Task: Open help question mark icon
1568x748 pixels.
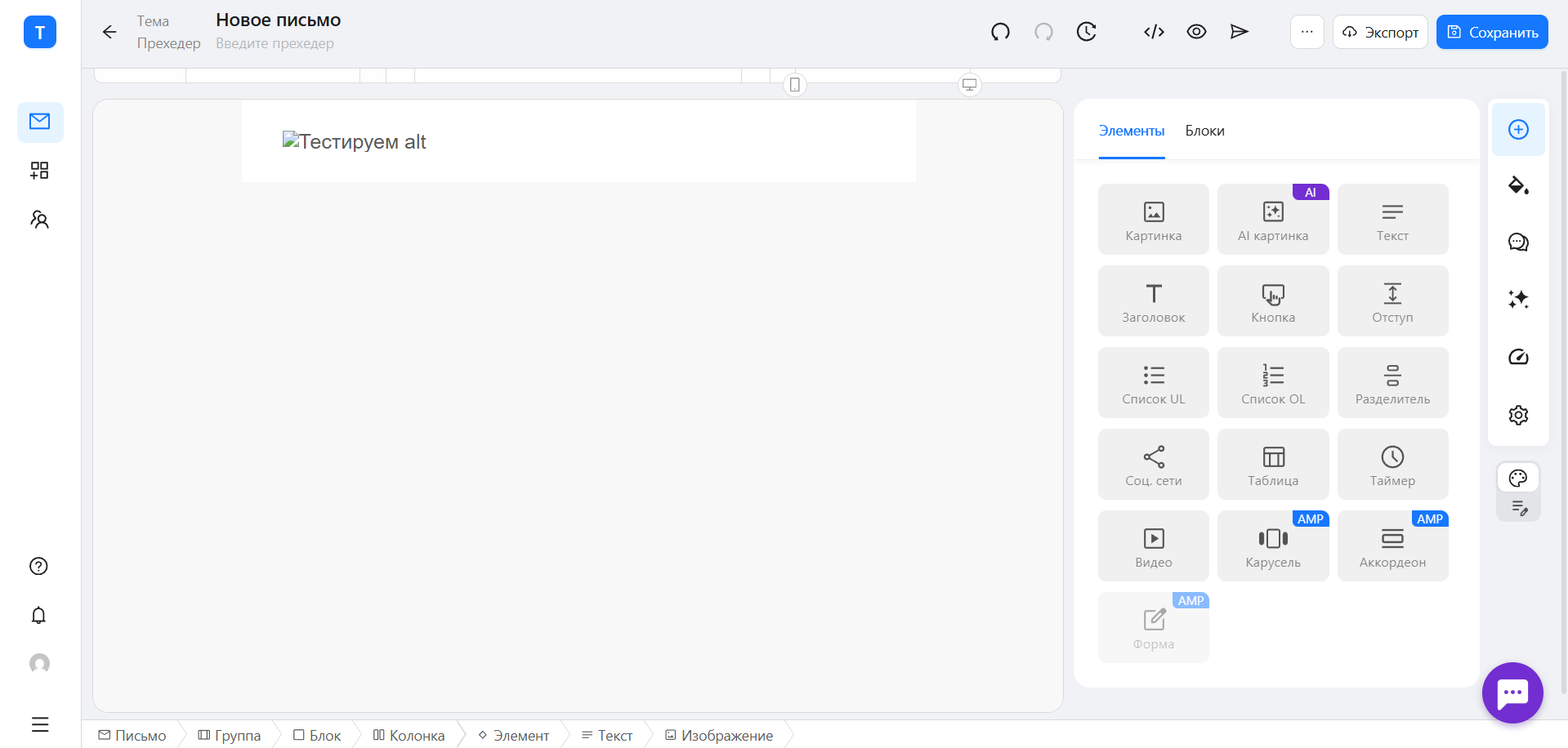Action: (38, 566)
